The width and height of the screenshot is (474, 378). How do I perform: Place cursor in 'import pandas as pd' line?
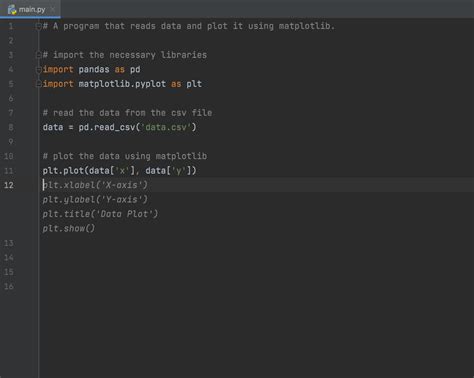coord(92,70)
